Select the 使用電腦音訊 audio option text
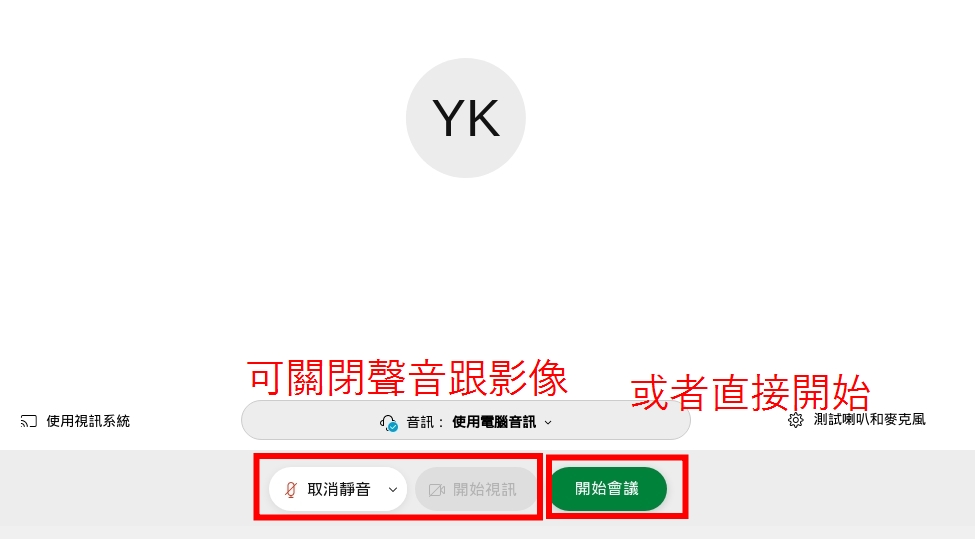The height and width of the screenshot is (539, 975). click(x=494, y=422)
